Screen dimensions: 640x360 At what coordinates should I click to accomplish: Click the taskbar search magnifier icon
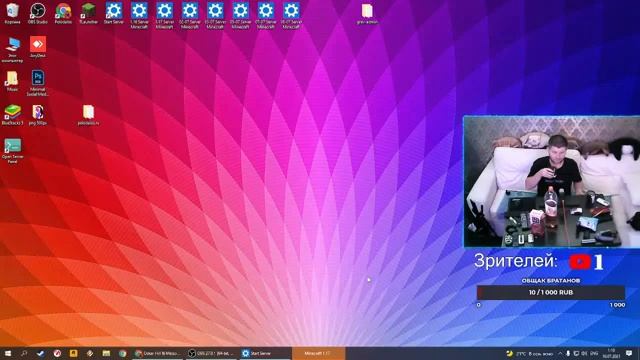pos(24,353)
